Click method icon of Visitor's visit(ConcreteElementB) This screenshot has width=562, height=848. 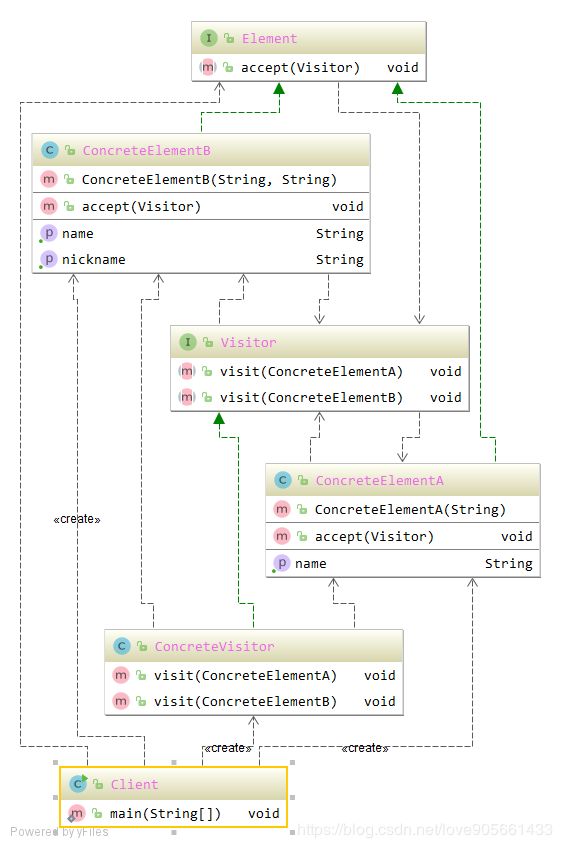coord(187,398)
